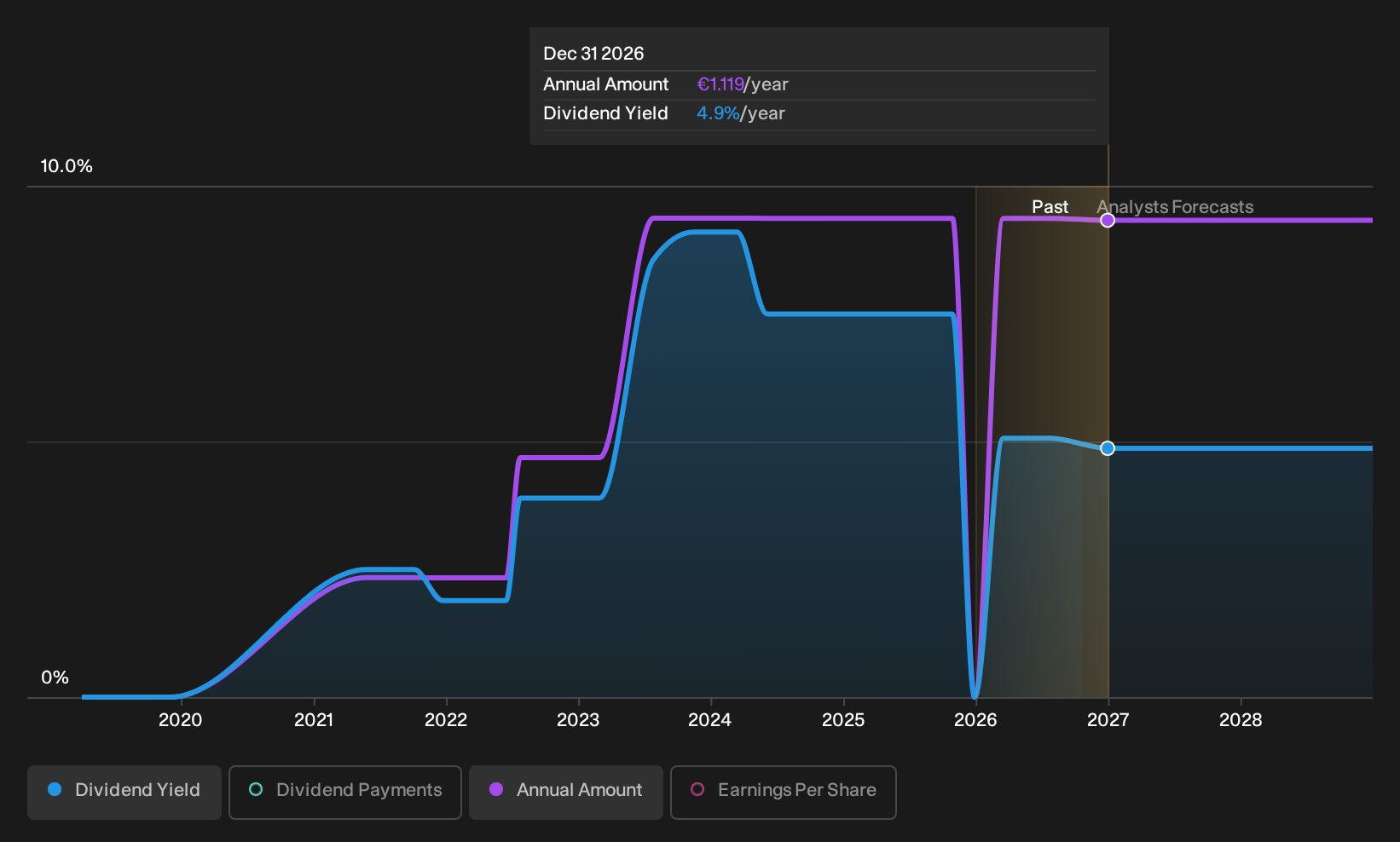Viewport: 1400px width, 842px height.
Task: Click the 2026 x-axis label
Action: 975,720
